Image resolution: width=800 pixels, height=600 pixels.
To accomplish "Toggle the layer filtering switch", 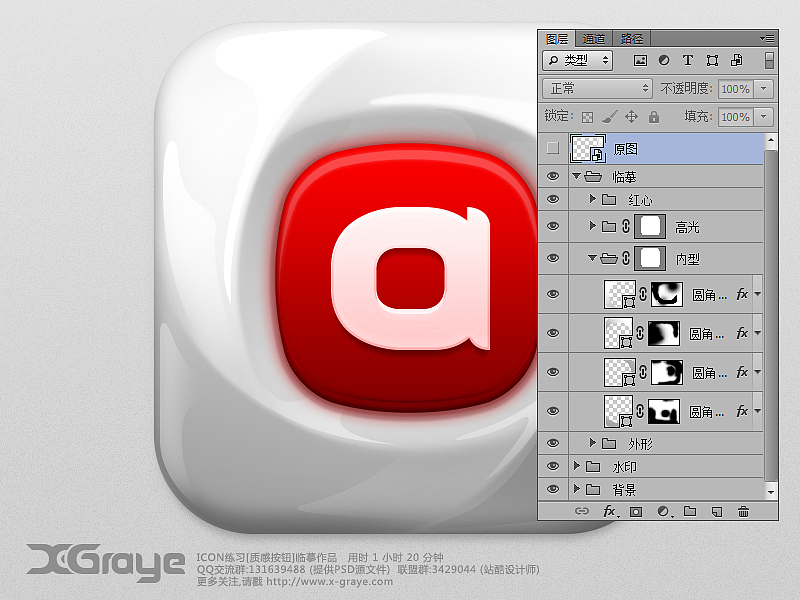I will (769, 60).
